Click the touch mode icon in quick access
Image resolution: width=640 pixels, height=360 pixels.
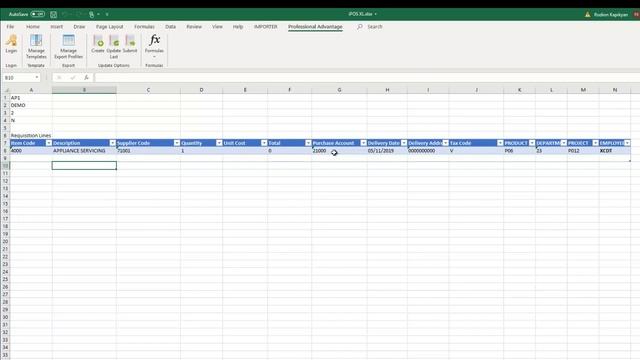click(91, 14)
